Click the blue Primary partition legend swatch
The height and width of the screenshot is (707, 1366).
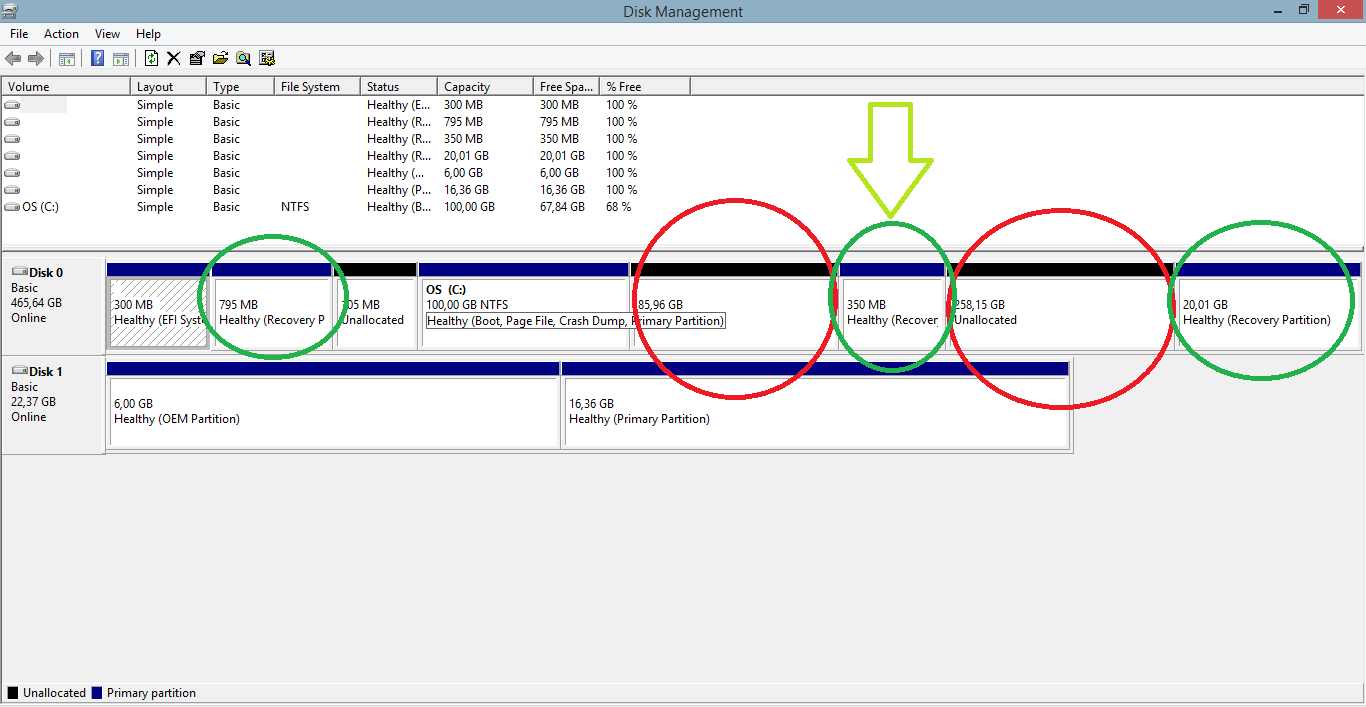[97, 693]
